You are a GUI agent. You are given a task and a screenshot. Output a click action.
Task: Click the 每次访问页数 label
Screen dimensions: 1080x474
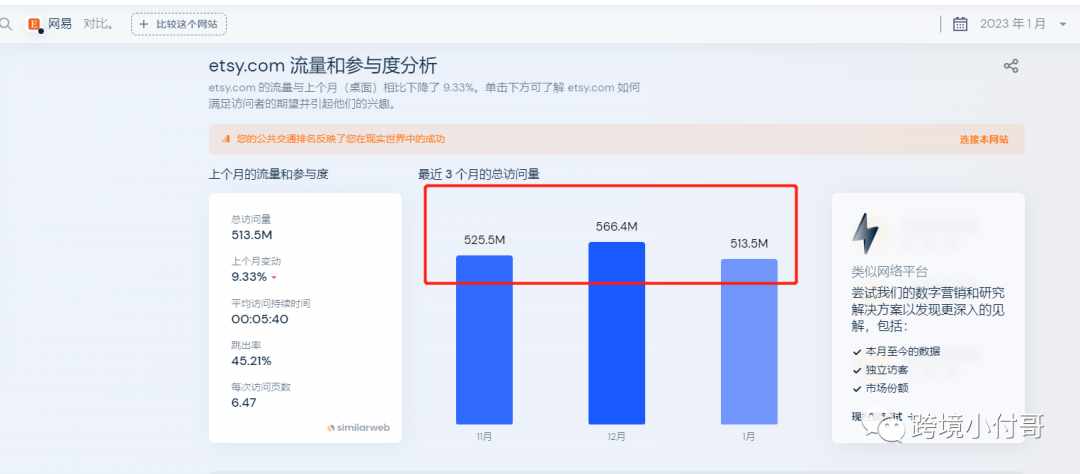click(x=261, y=387)
